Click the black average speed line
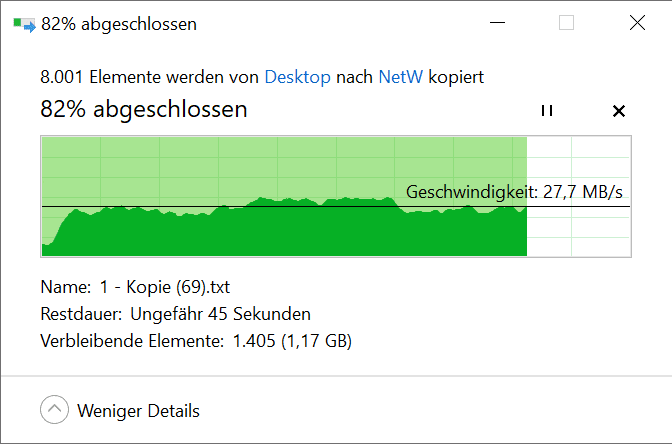Viewport: 672px width, 444px height. coord(336,207)
